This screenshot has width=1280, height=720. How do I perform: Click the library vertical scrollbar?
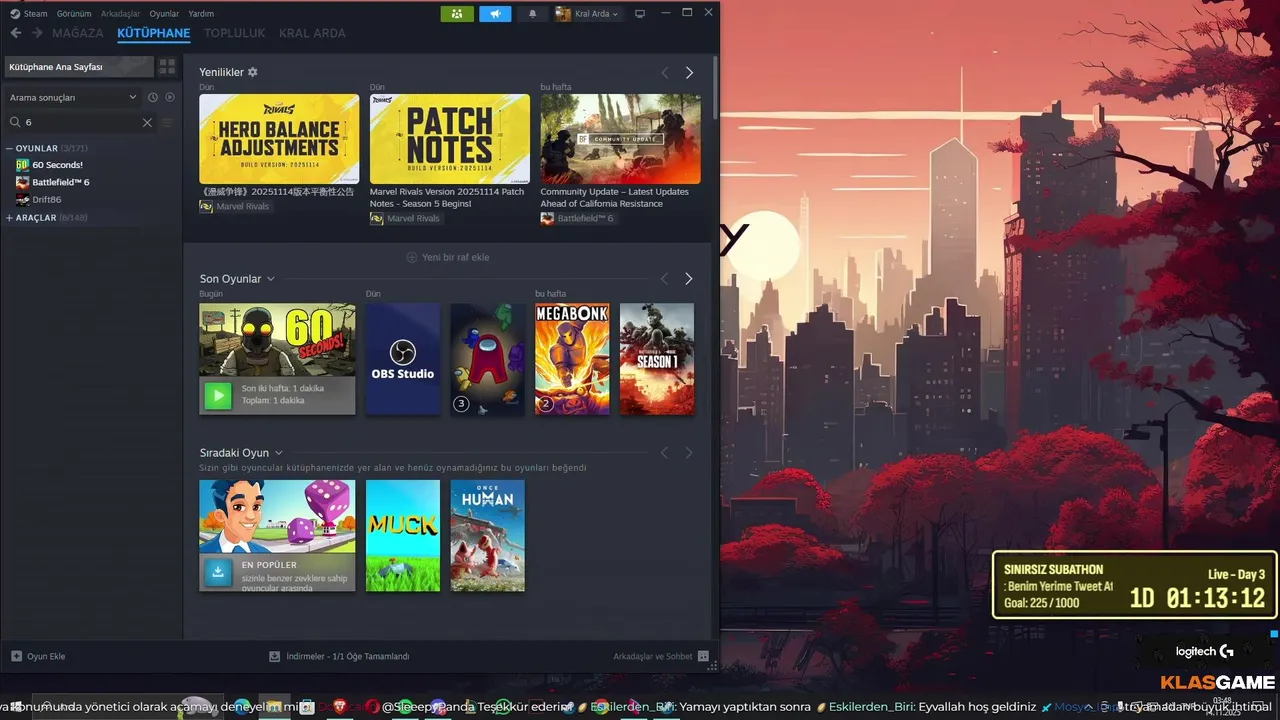pos(715,87)
